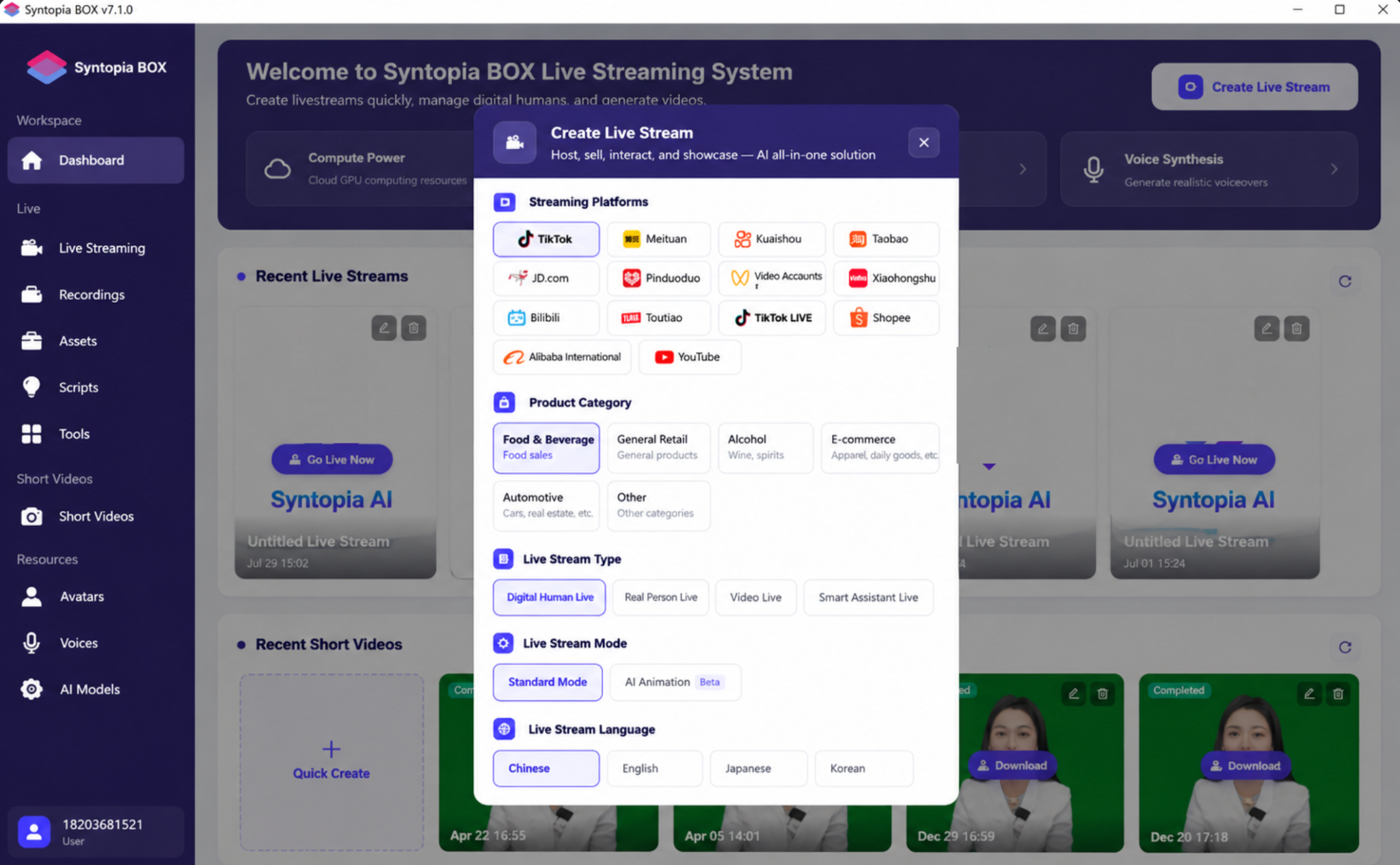Open the AI Models sidebar item
Viewport: 1400px width, 865px height.
point(96,689)
